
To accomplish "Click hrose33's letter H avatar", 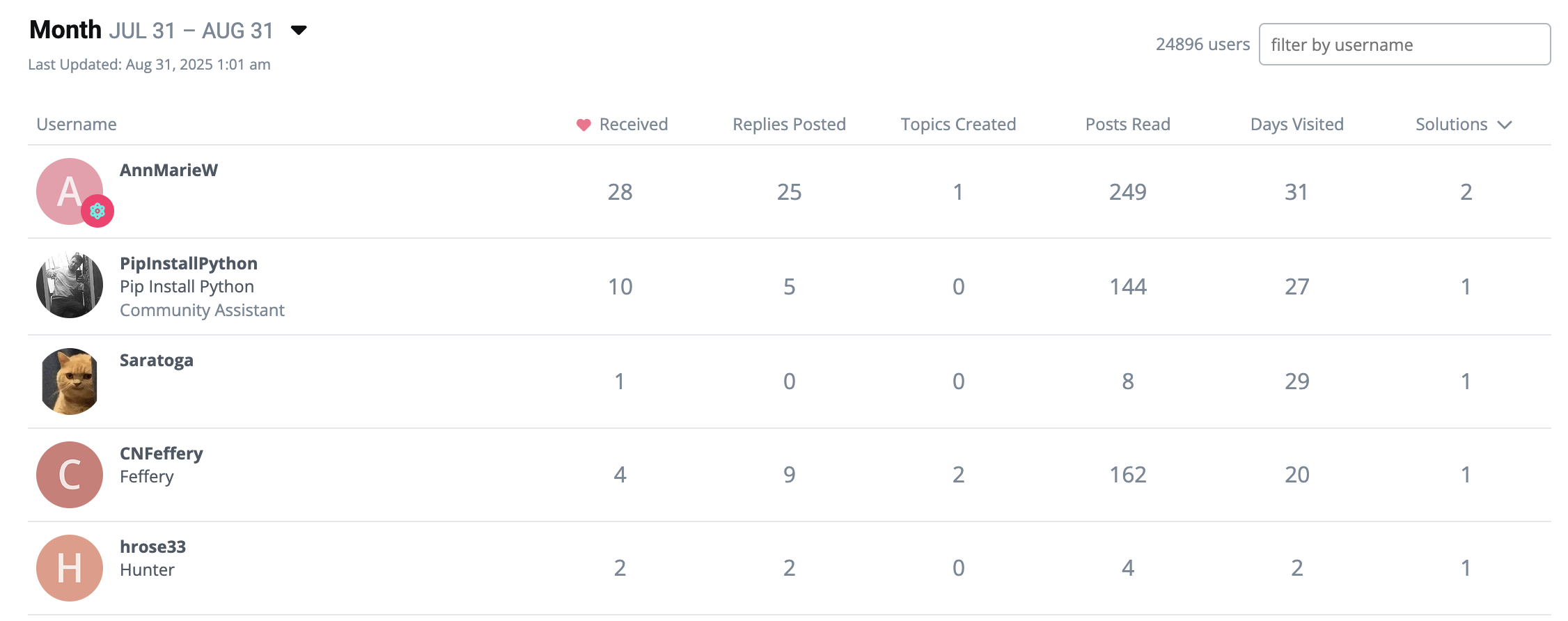I will pos(70,567).
